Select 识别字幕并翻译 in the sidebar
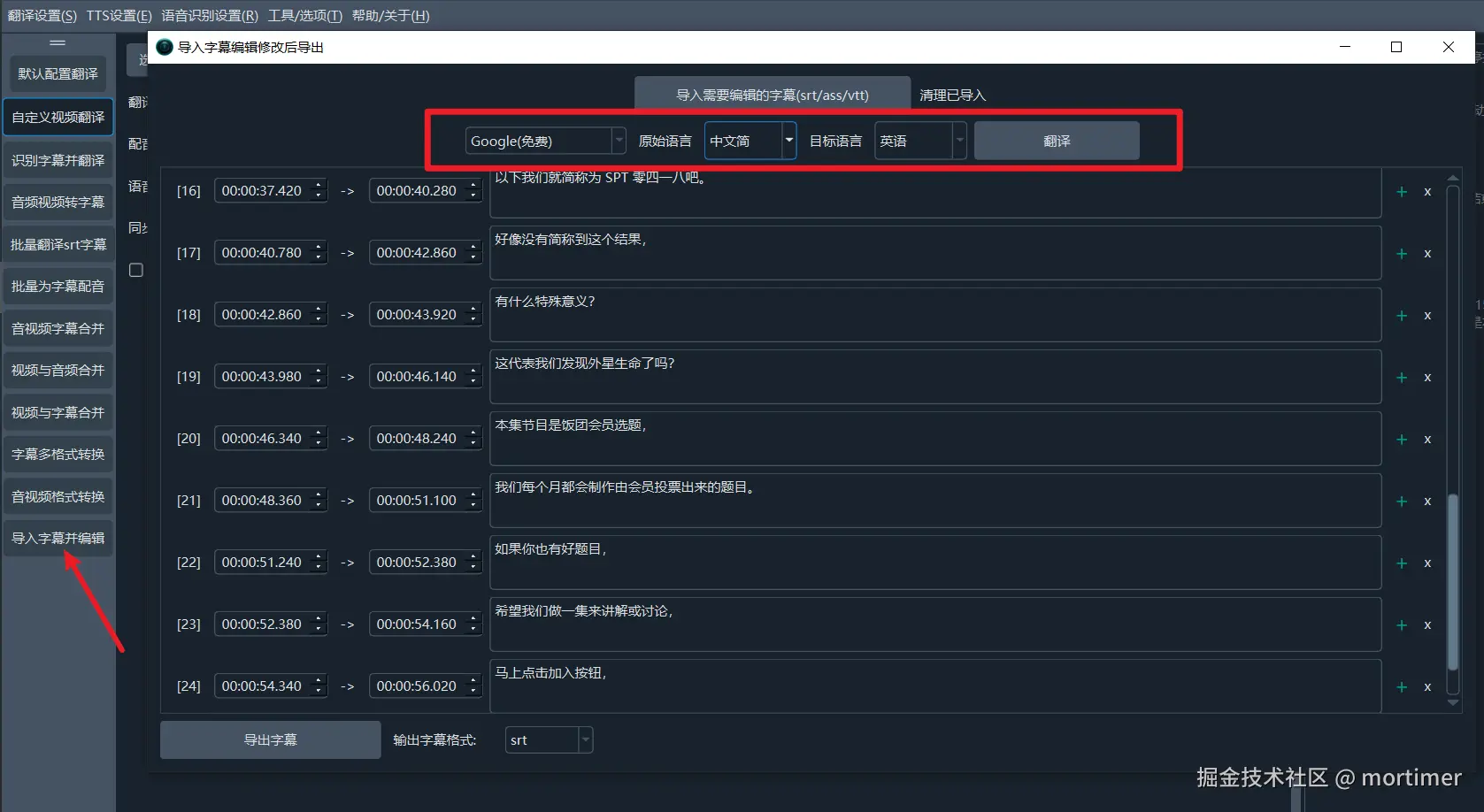The width and height of the screenshot is (1484, 812). tap(58, 160)
